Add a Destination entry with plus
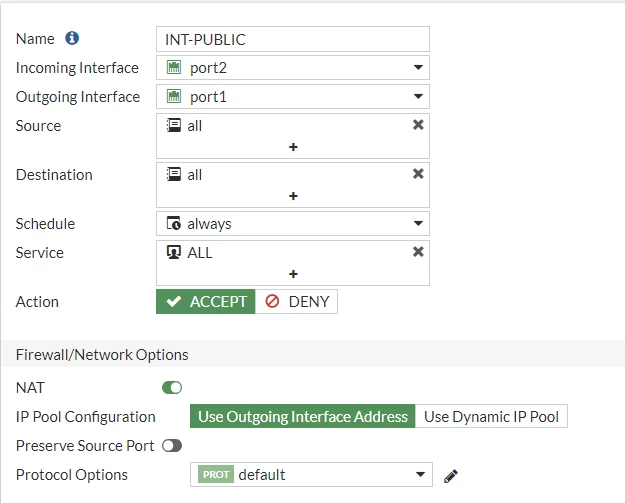This screenshot has height=503, width=625. 293,196
